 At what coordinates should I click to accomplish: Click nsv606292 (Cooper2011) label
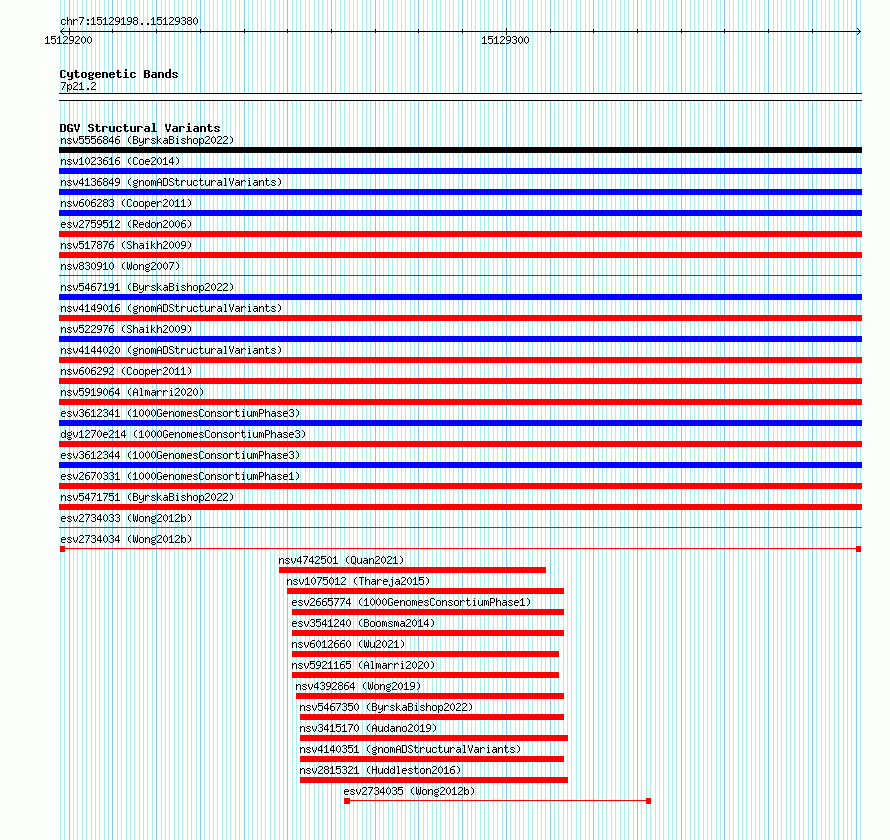coord(126,371)
